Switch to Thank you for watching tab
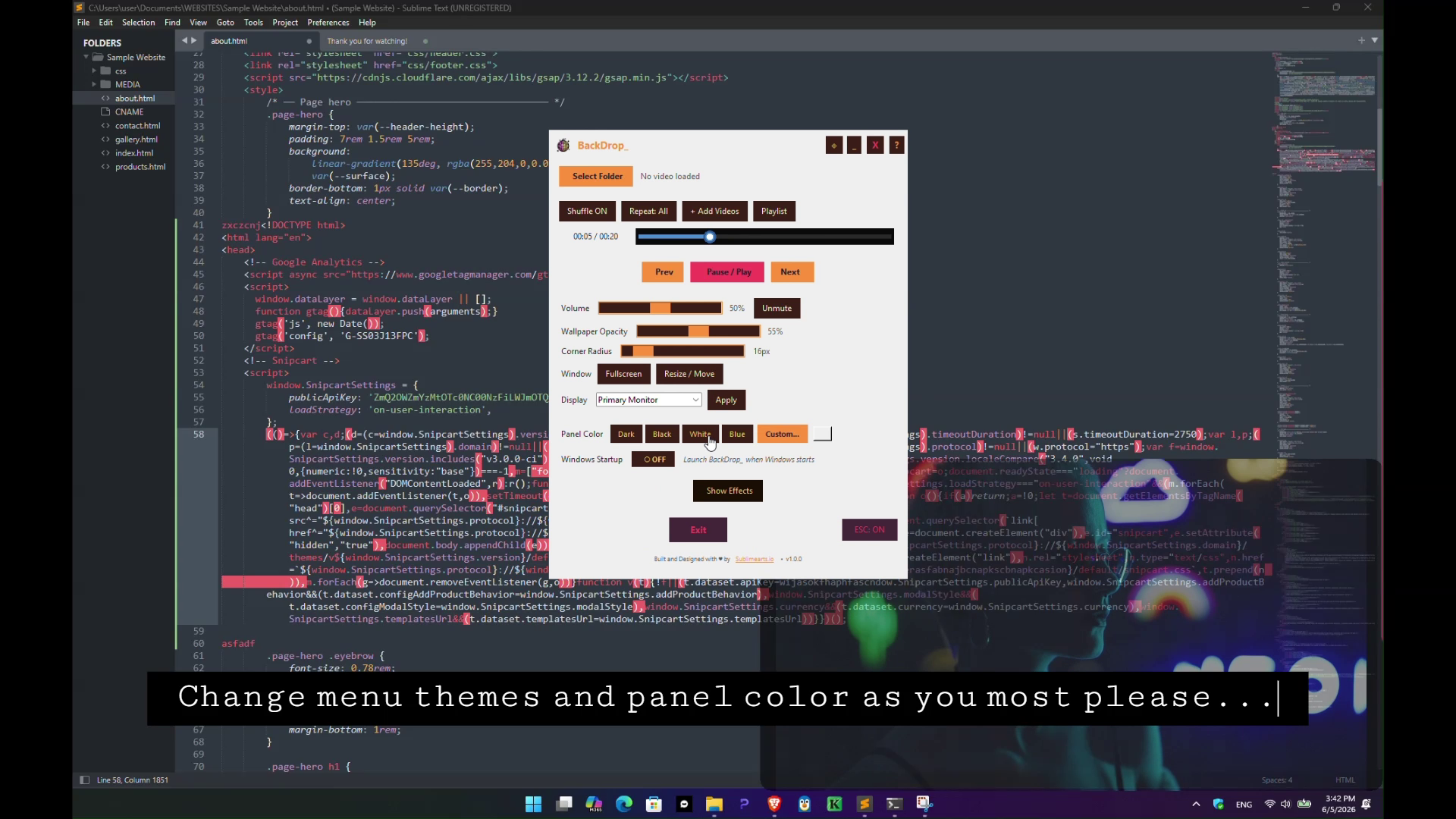 377,41
